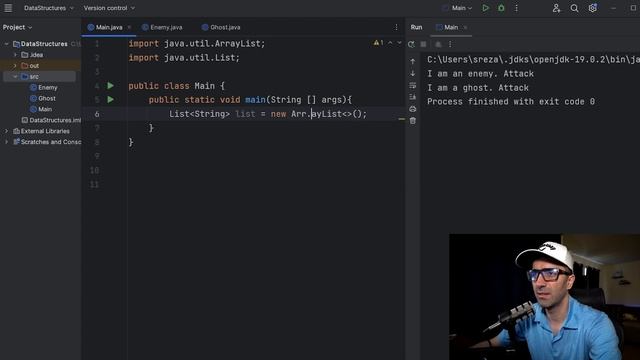Image resolution: width=640 pixels, height=360 pixels.
Task: Switch to the Ghost.java editor tab
Action: (221, 27)
